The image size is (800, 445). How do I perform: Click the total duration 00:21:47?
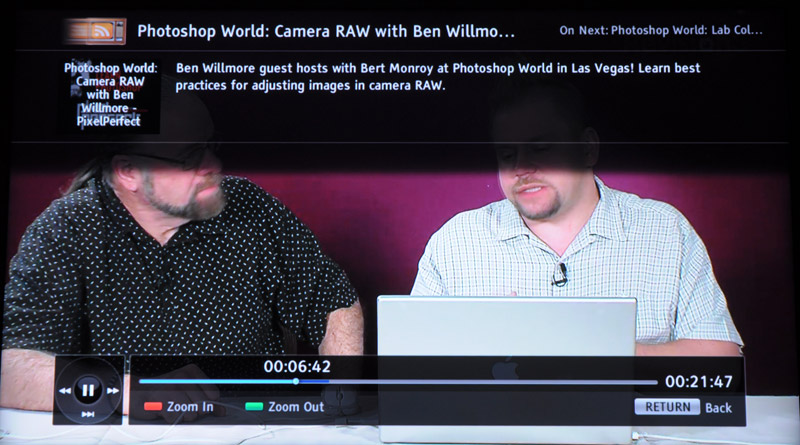[698, 382]
